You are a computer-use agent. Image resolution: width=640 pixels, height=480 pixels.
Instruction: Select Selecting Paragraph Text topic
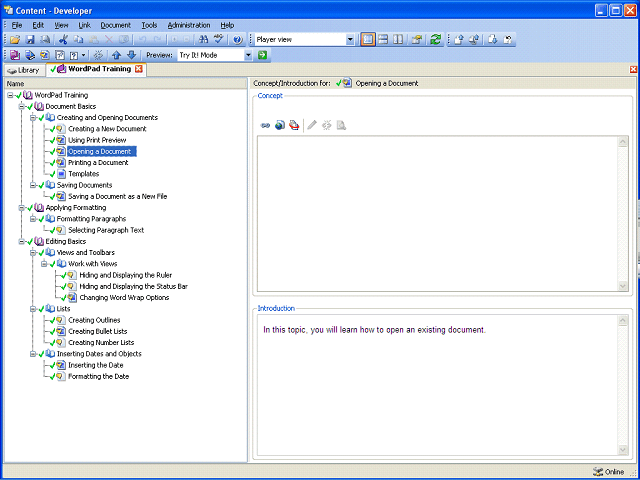pos(106,230)
